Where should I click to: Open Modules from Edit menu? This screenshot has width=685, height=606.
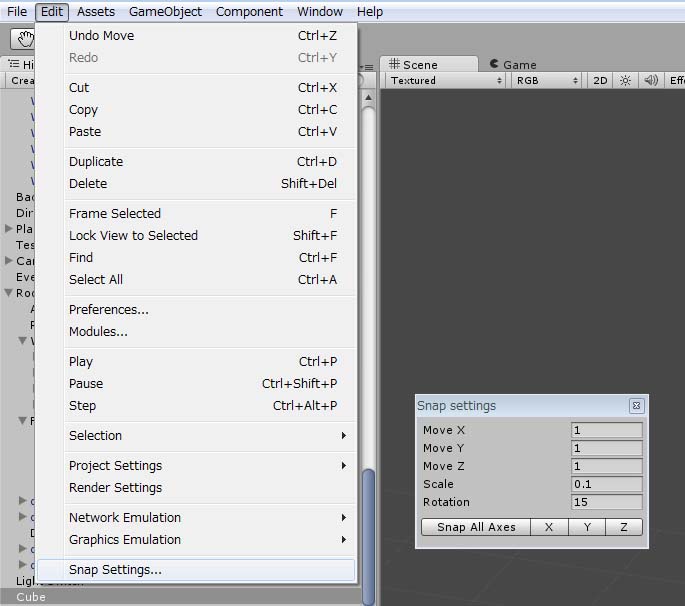(197, 331)
